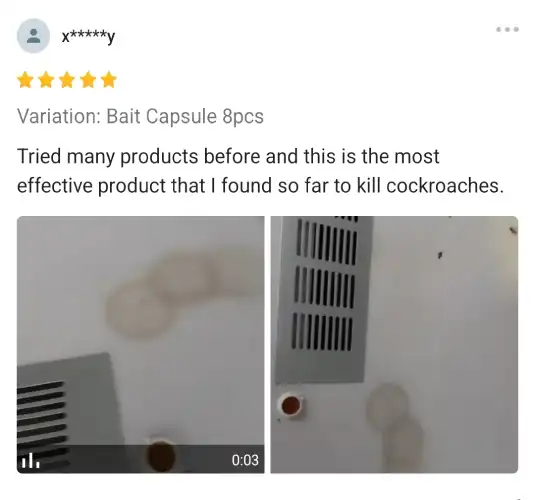The height and width of the screenshot is (500, 535).
Task: Click the first review line starting "Tried many"
Action: 228,157
